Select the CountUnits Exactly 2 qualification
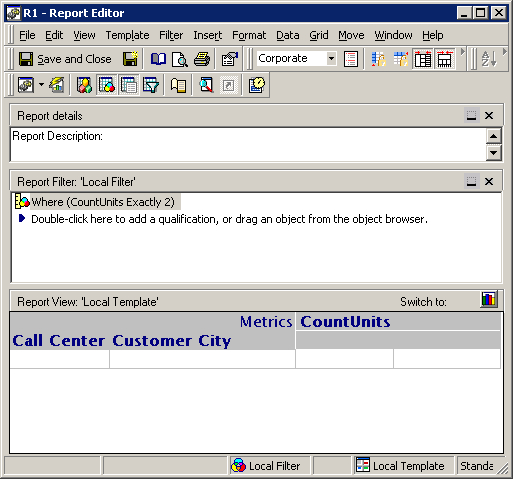 tap(103, 202)
